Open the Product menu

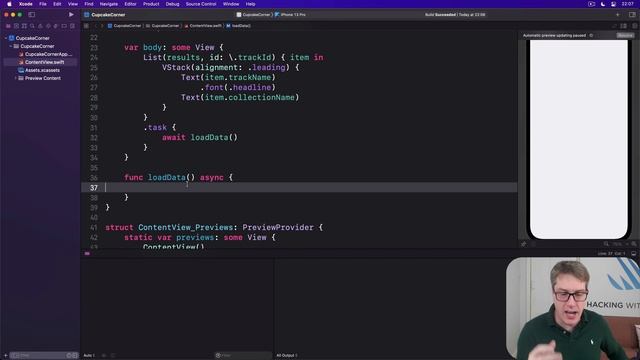pos(151,4)
